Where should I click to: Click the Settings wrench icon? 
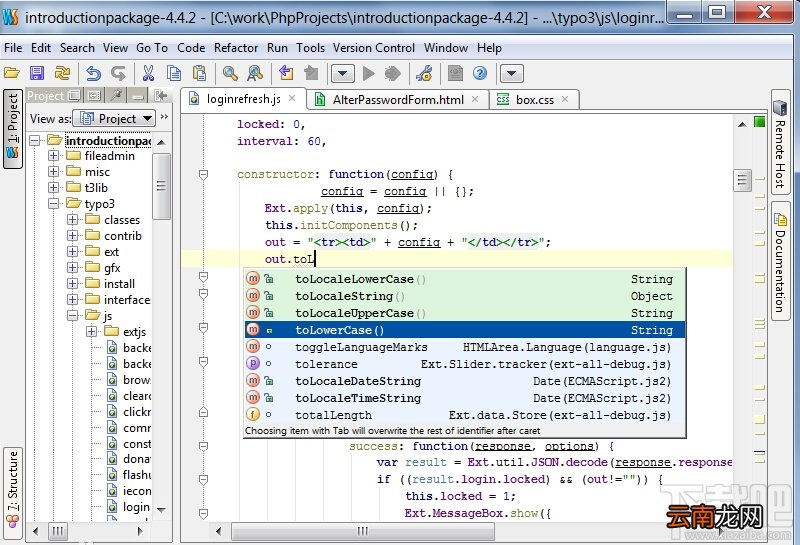coord(424,73)
